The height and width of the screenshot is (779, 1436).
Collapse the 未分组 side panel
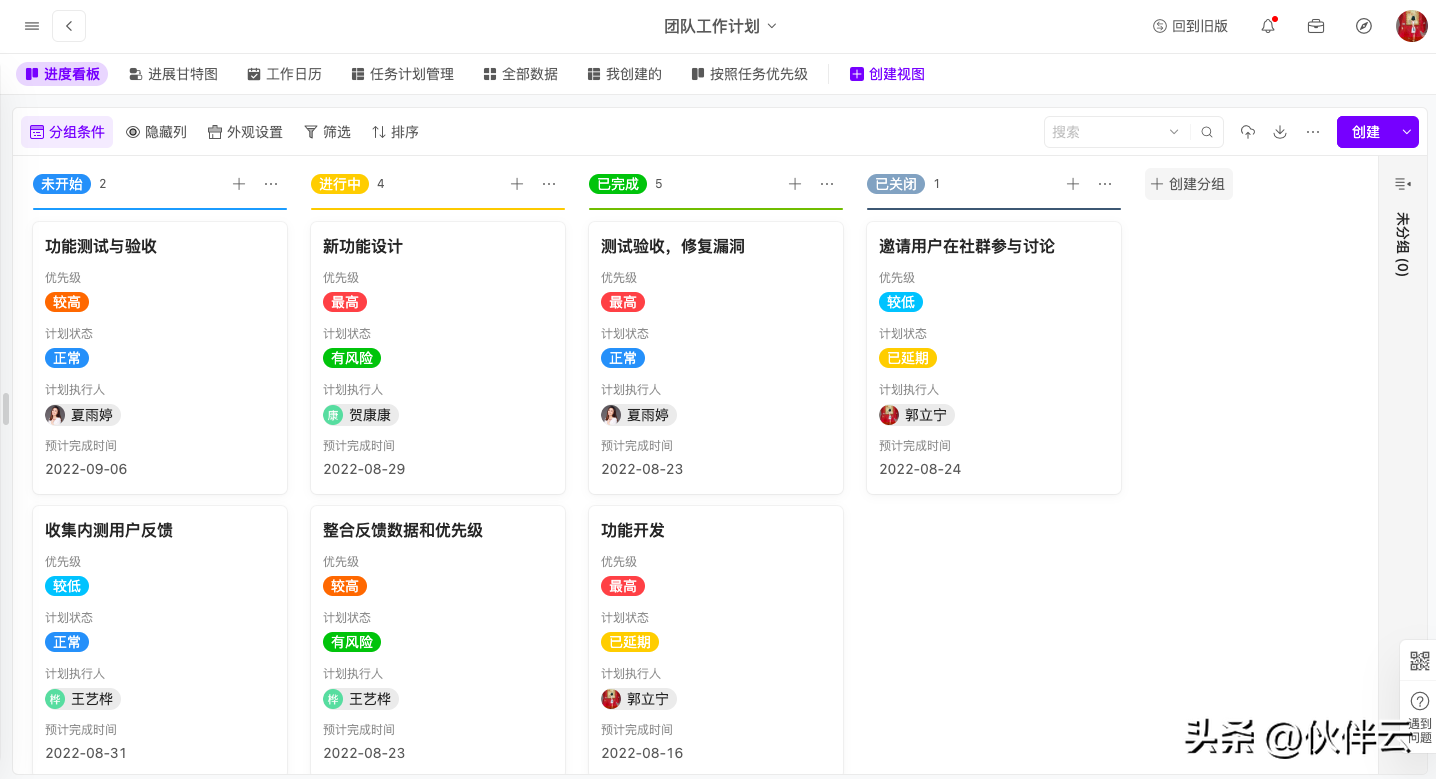pos(1402,184)
